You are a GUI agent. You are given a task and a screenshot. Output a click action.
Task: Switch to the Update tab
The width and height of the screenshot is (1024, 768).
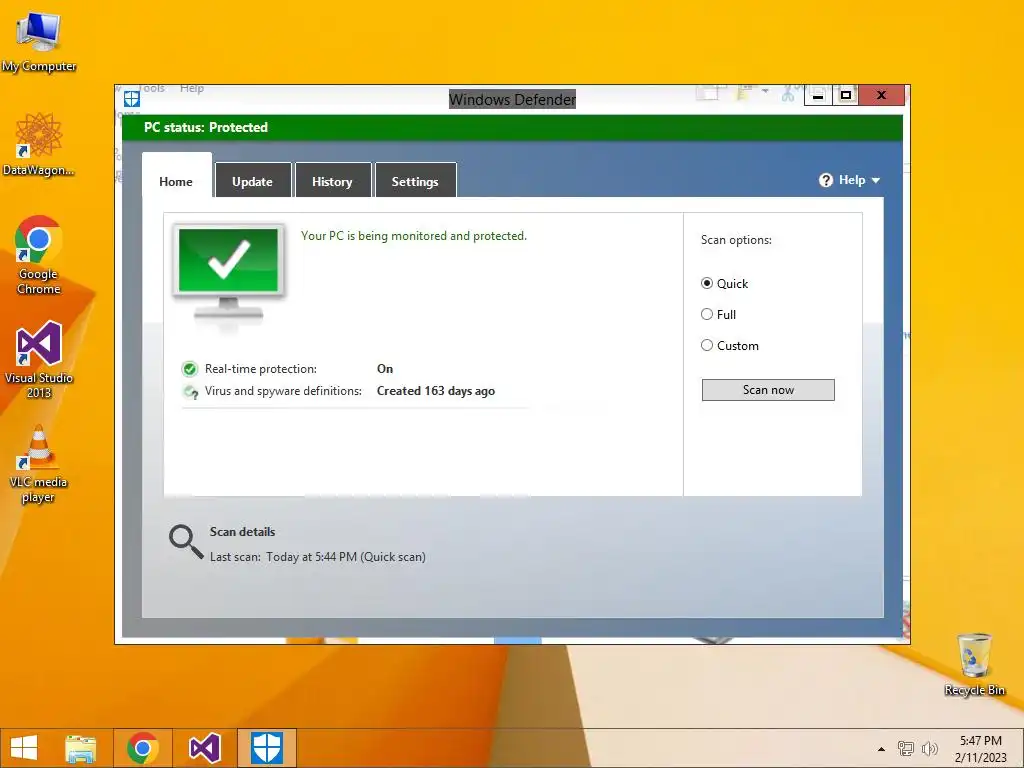(x=252, y=181)
